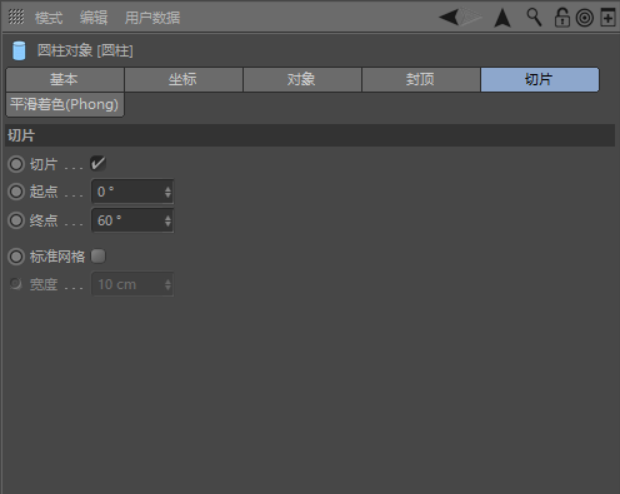Click the circular target mode icon
Screen dimensions: 620x494
pyautogui.click(x=585, y=18)
